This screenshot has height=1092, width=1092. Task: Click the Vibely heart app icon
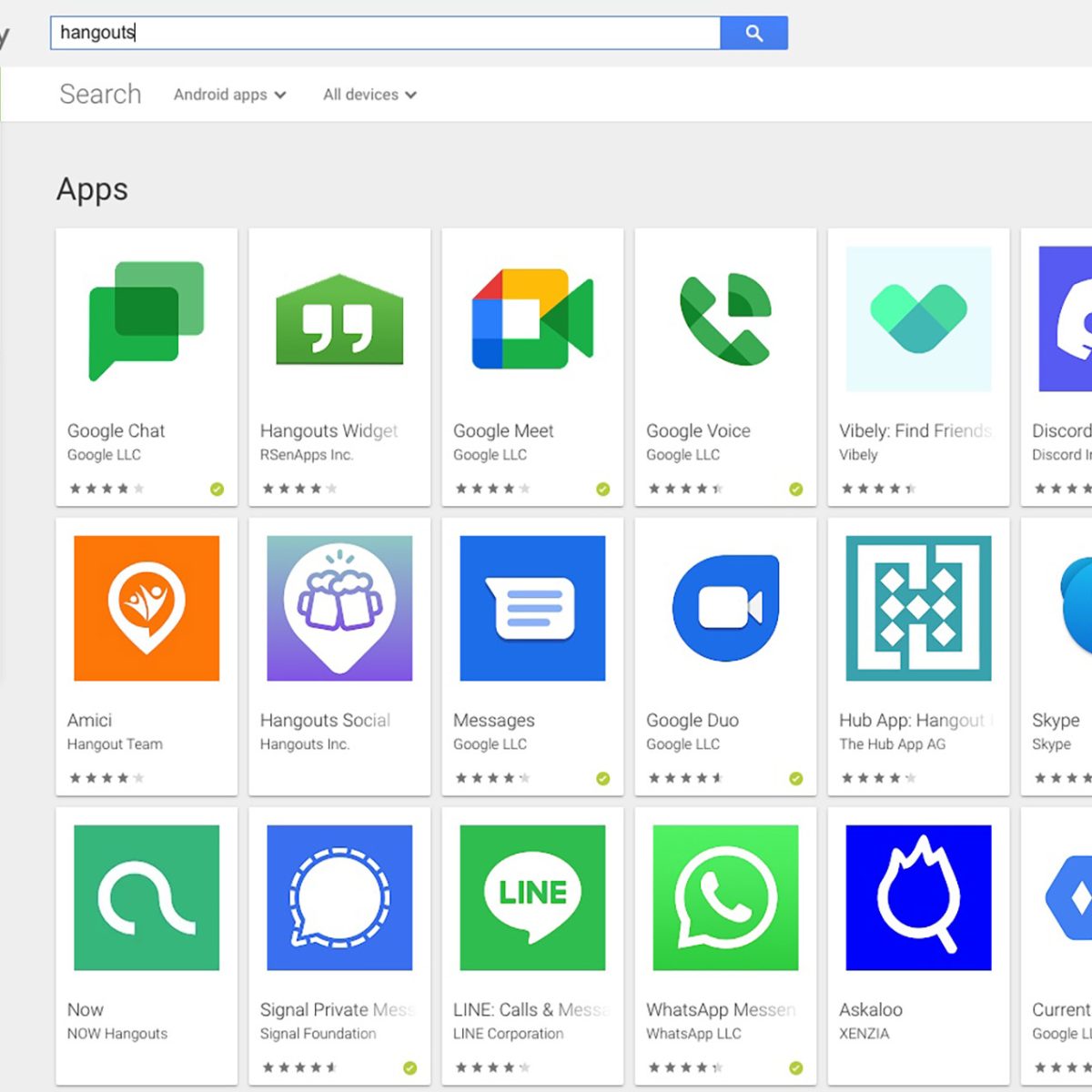tap(918, 319)
